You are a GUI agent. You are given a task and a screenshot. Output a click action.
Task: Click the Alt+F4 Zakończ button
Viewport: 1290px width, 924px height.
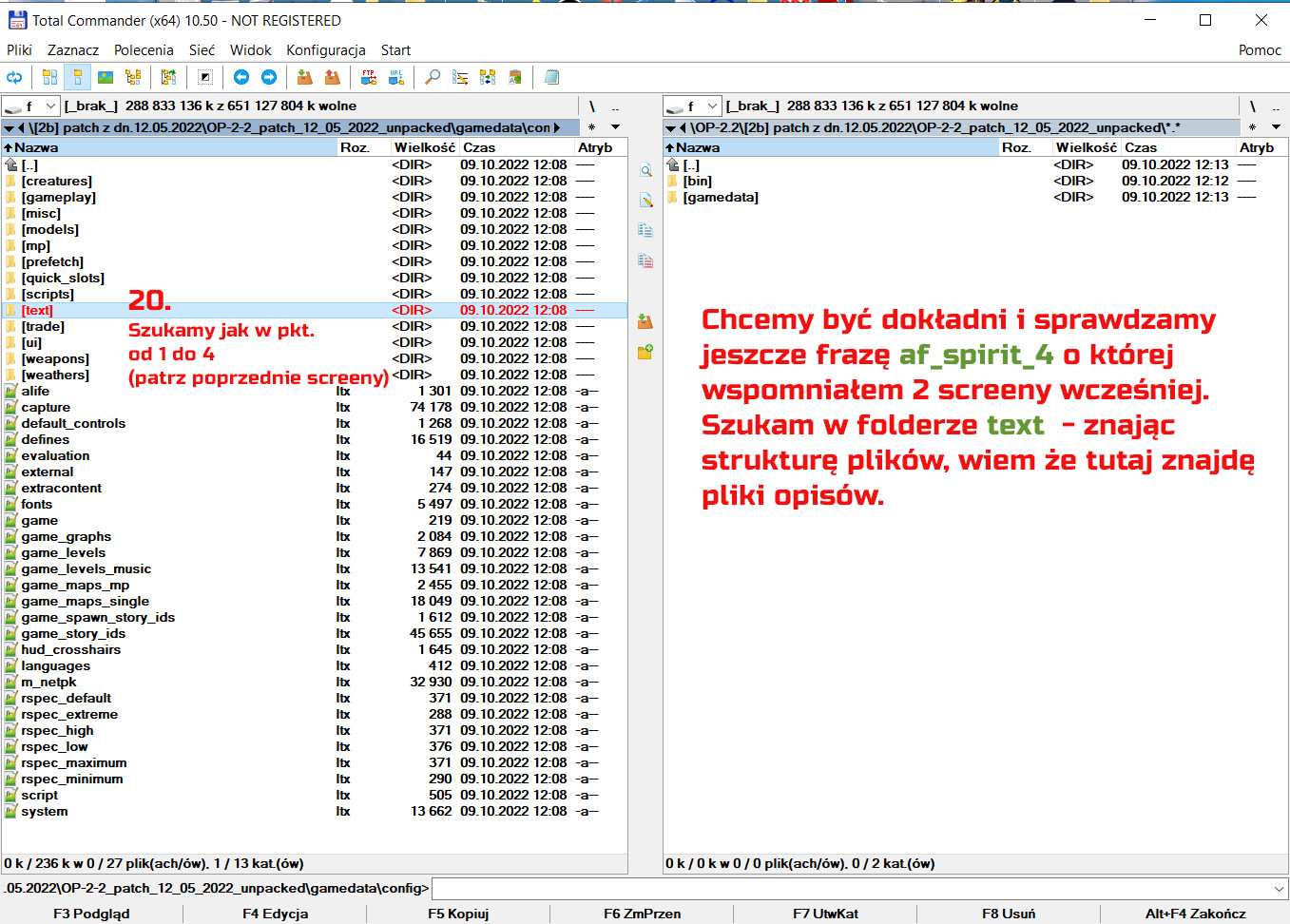tap(1195, 914)
